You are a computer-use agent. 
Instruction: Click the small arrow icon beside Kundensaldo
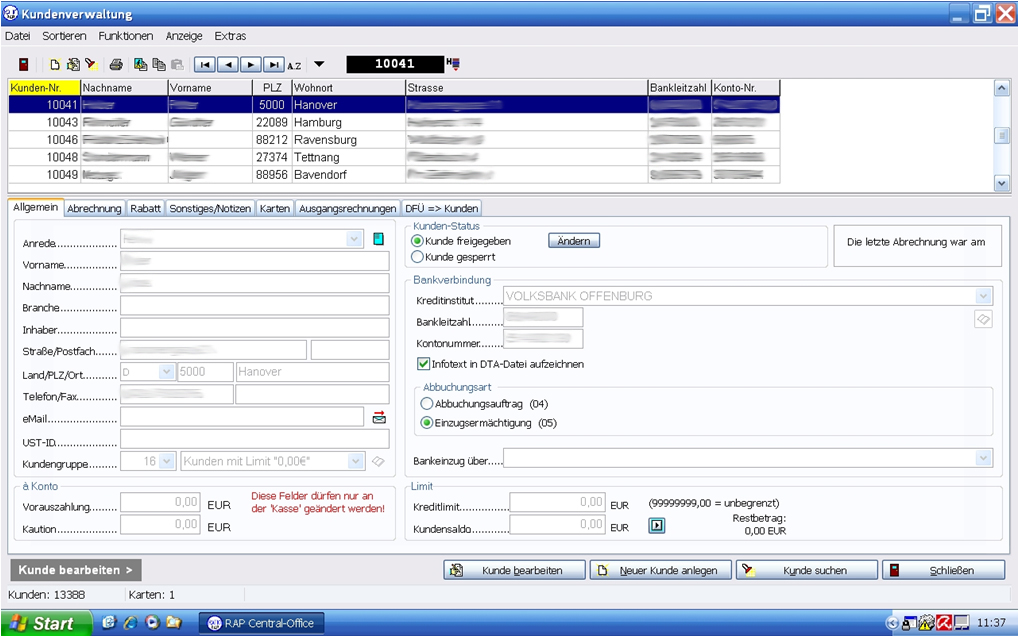[x=657, y=525]
